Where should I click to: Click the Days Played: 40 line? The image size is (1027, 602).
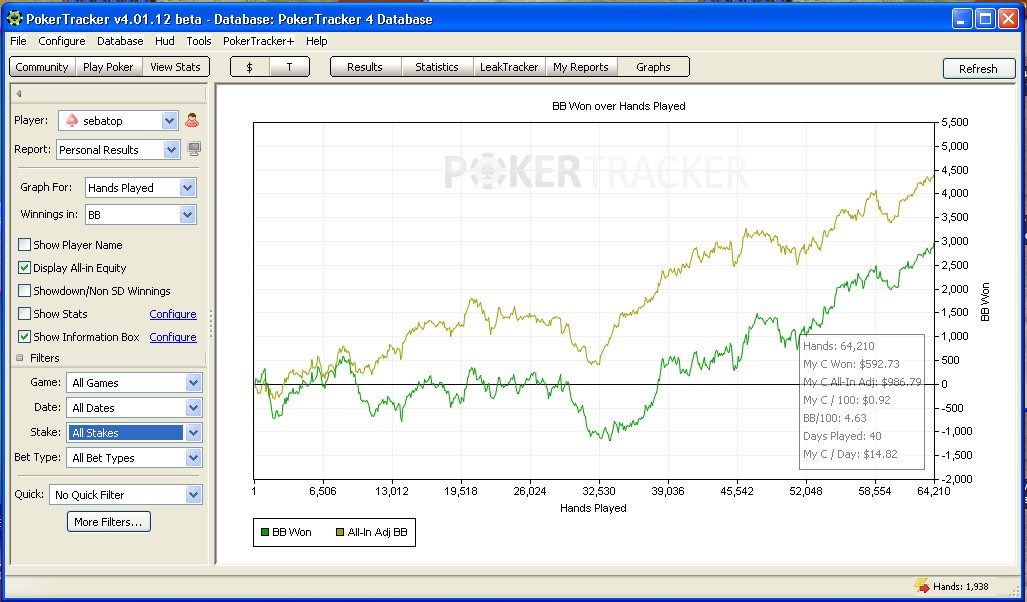coord(842,436)
